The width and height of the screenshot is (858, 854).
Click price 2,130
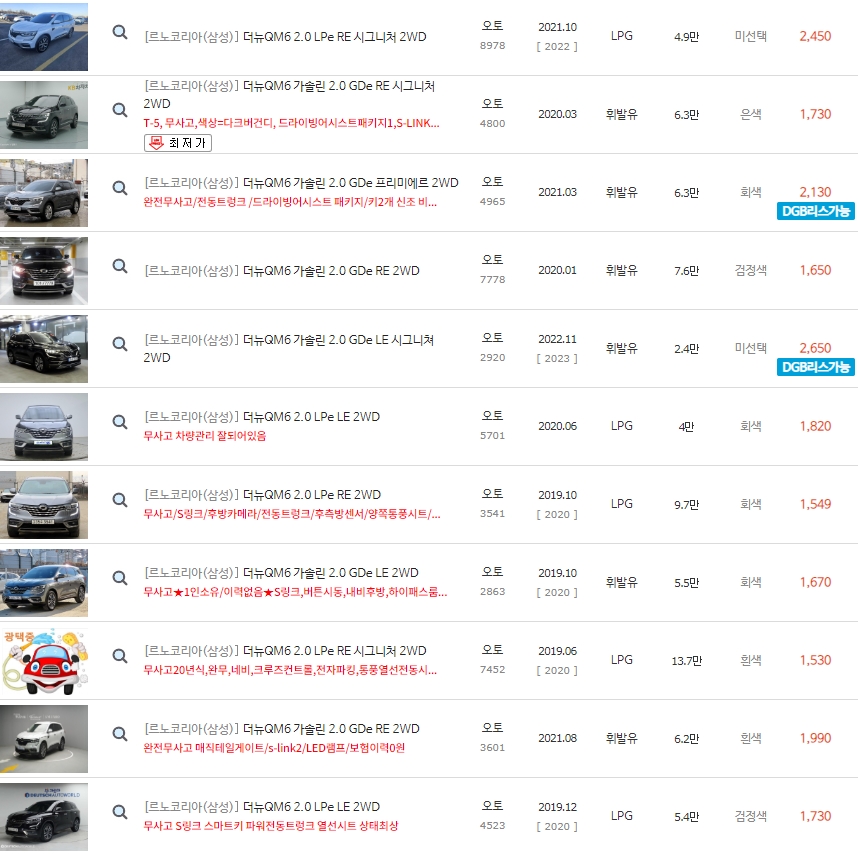pyautogui.click(x=815, y=192)
